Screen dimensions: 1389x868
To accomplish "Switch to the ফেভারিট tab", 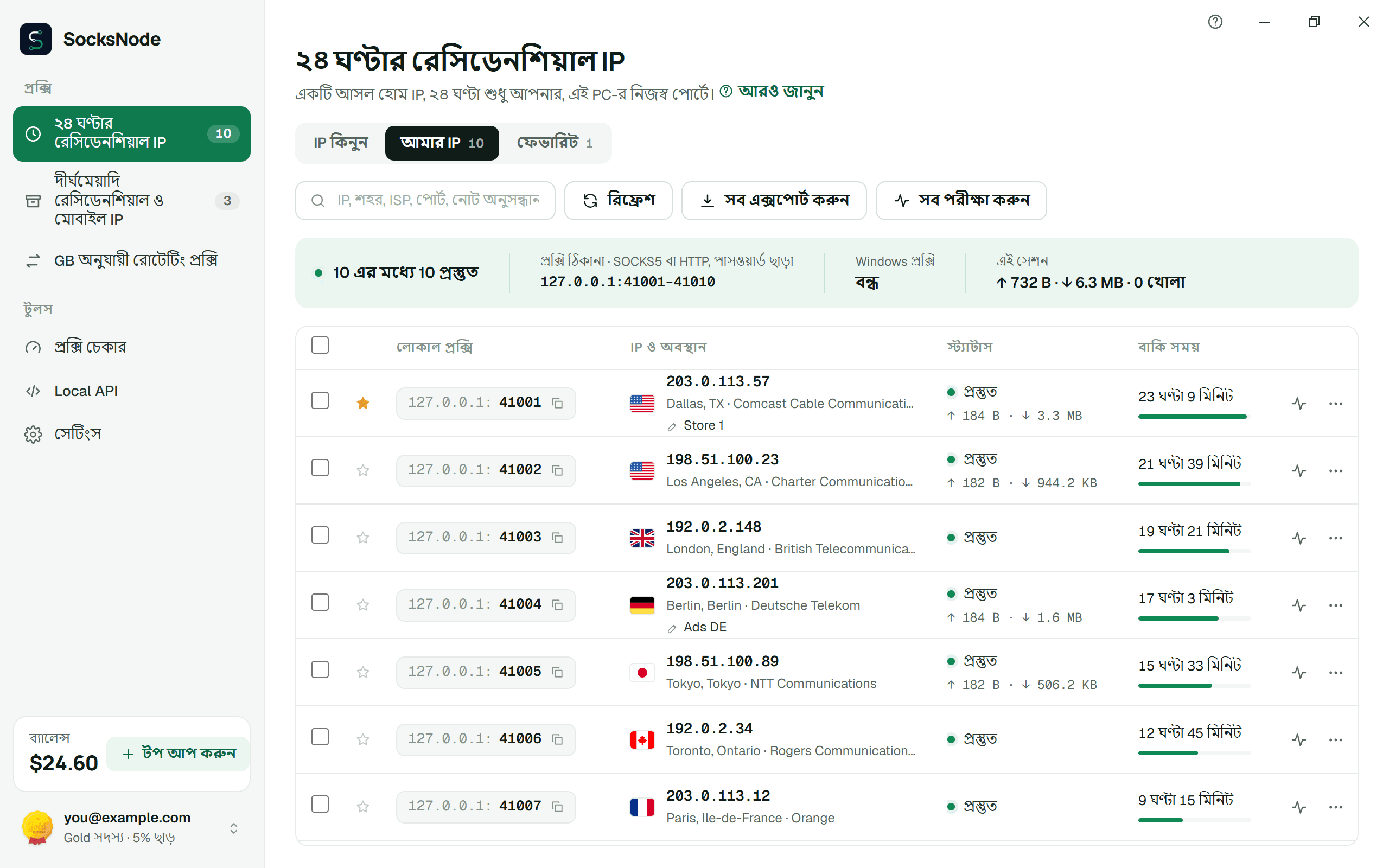I will (x=555, y=142).
